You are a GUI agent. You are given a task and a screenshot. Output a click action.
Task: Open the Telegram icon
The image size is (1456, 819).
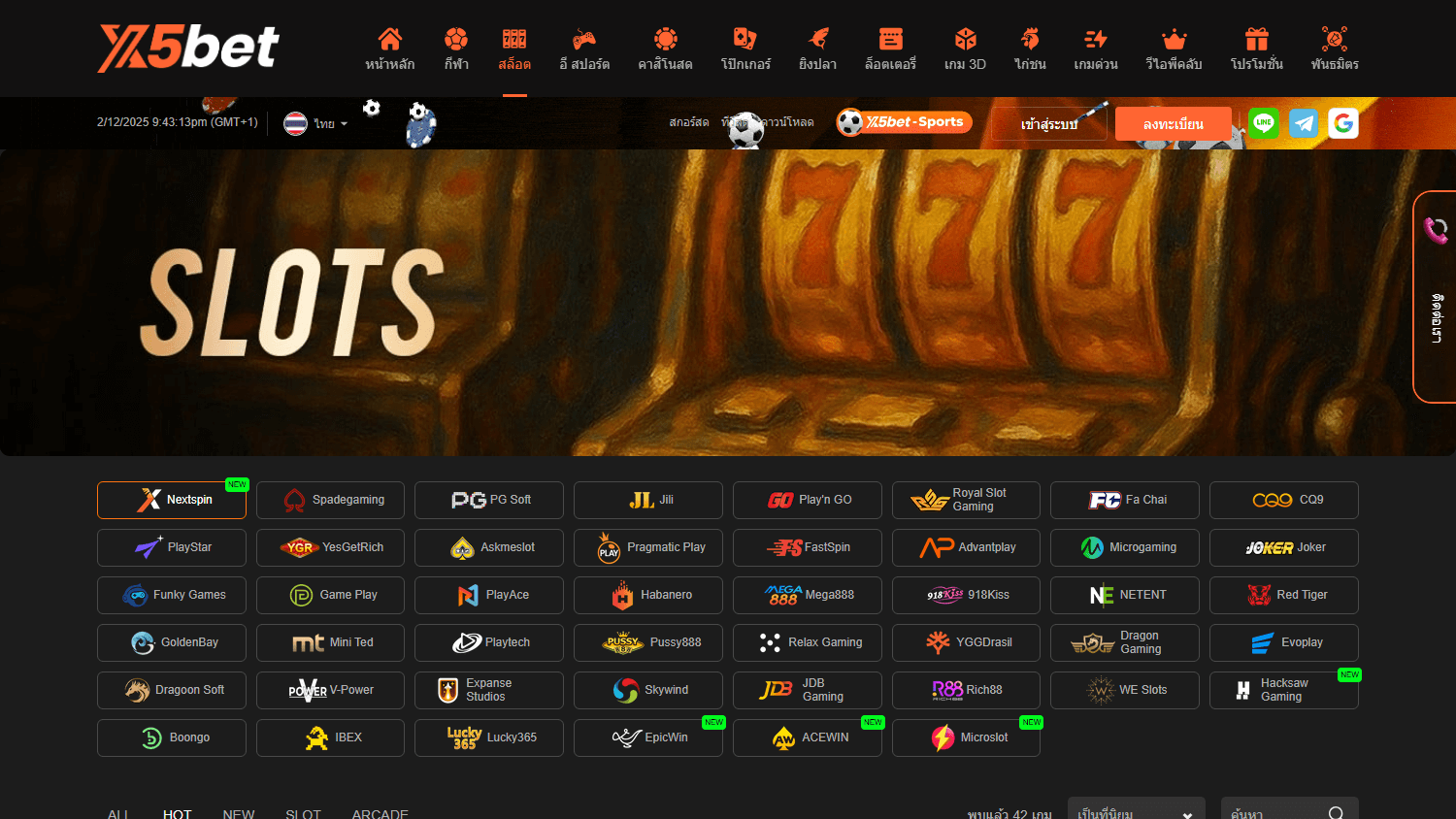tap(1304, 123)
